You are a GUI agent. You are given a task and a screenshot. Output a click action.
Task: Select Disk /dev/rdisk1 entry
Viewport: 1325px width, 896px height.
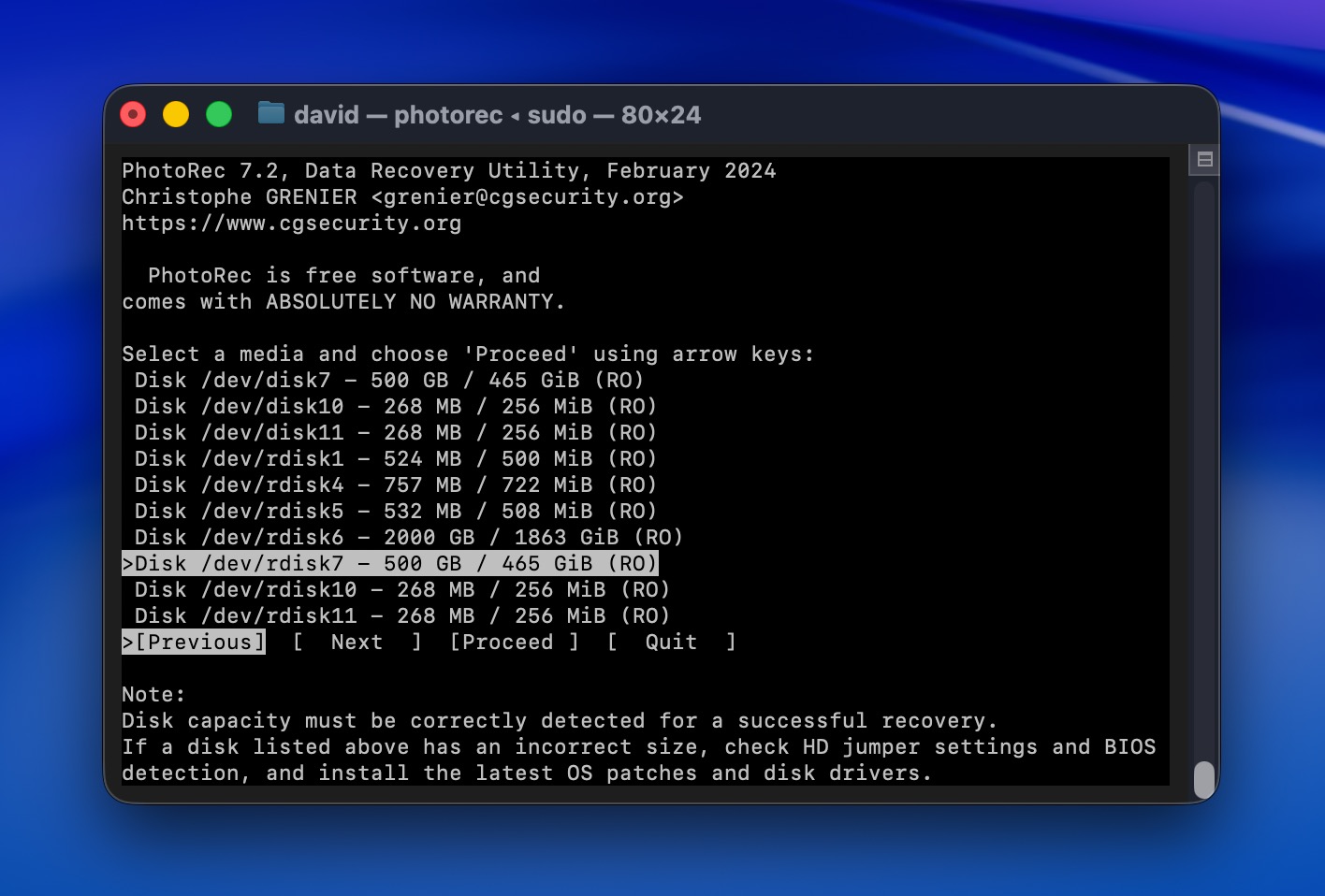(393, 458)
